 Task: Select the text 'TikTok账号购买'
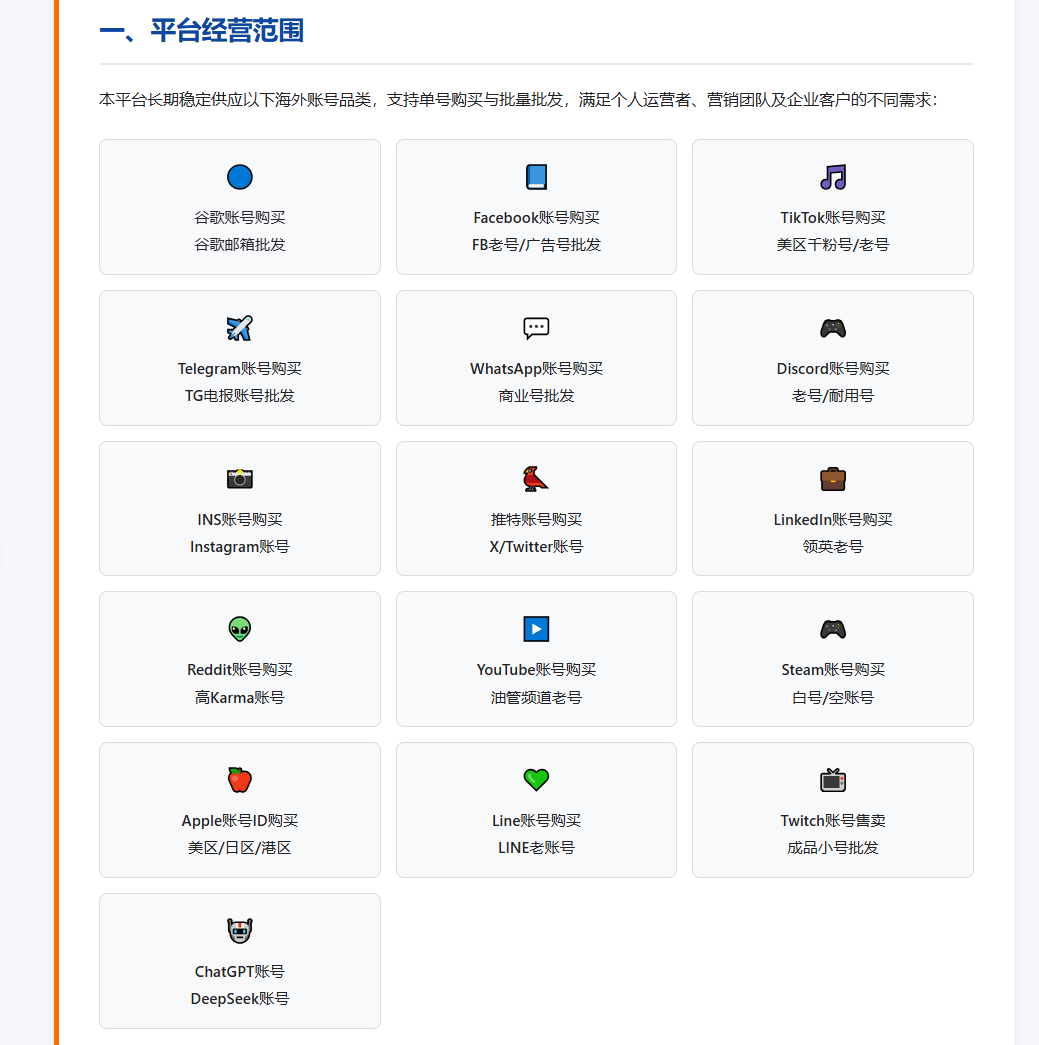coord(833,218)
